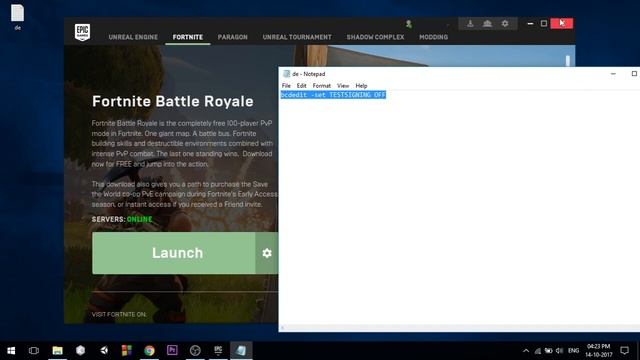Open Notepad Edit menu

(302, 86)
